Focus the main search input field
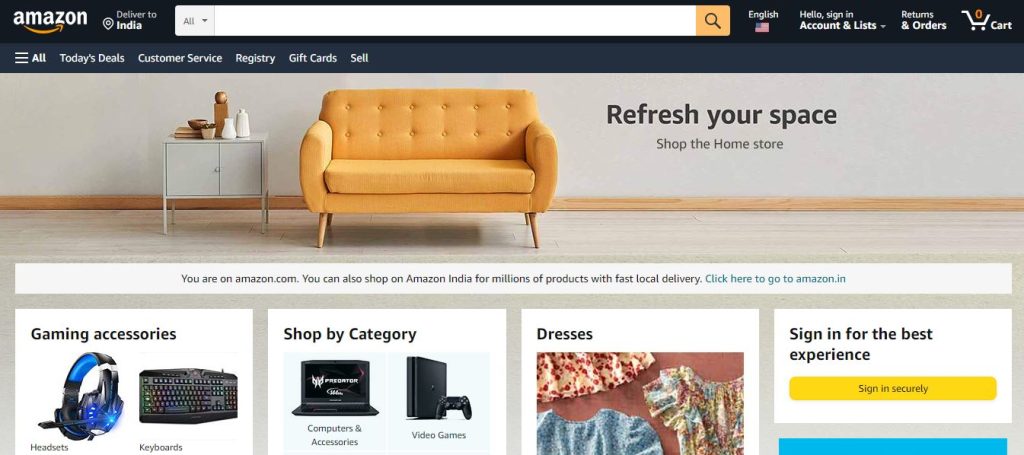 pyautogui.click(x=455, y=21)
